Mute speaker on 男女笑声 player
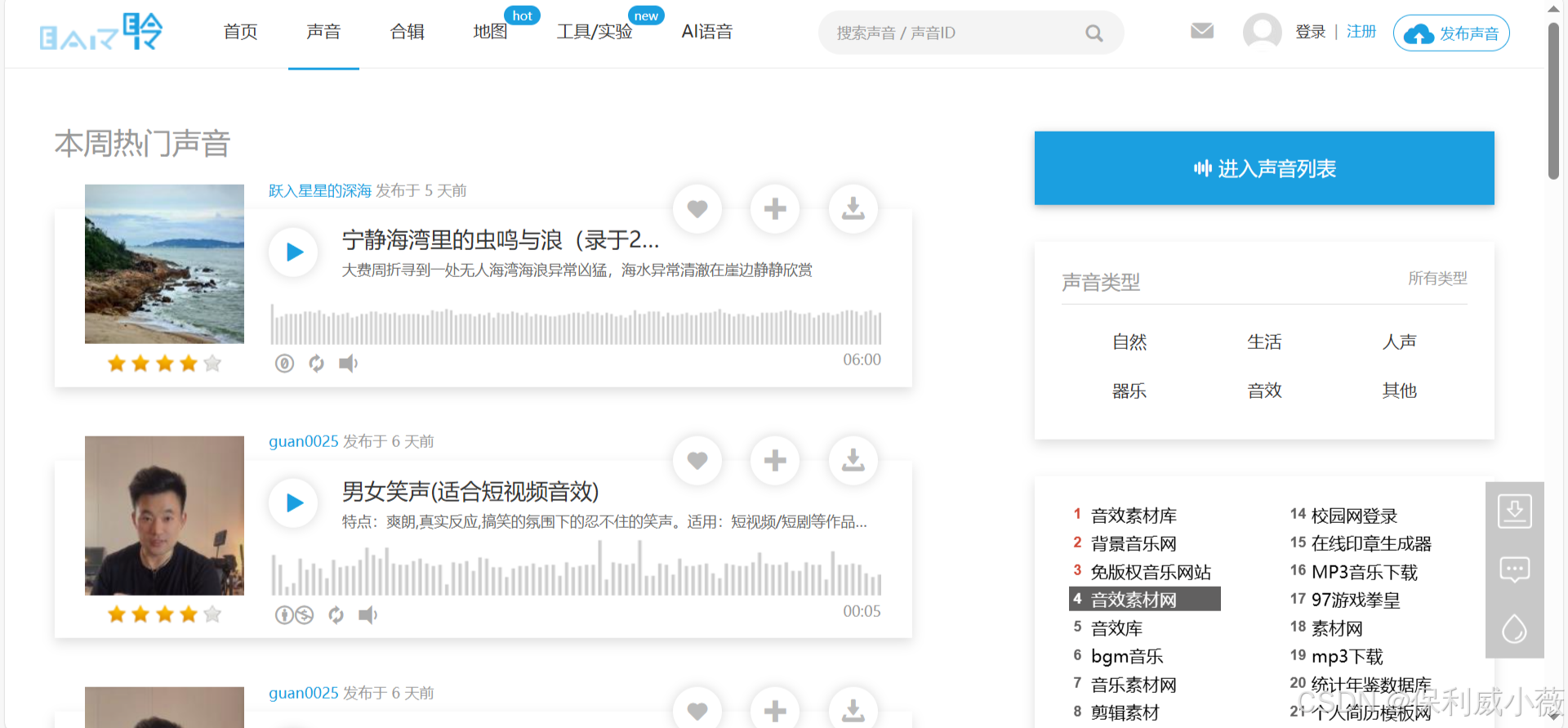 (368, 615)
